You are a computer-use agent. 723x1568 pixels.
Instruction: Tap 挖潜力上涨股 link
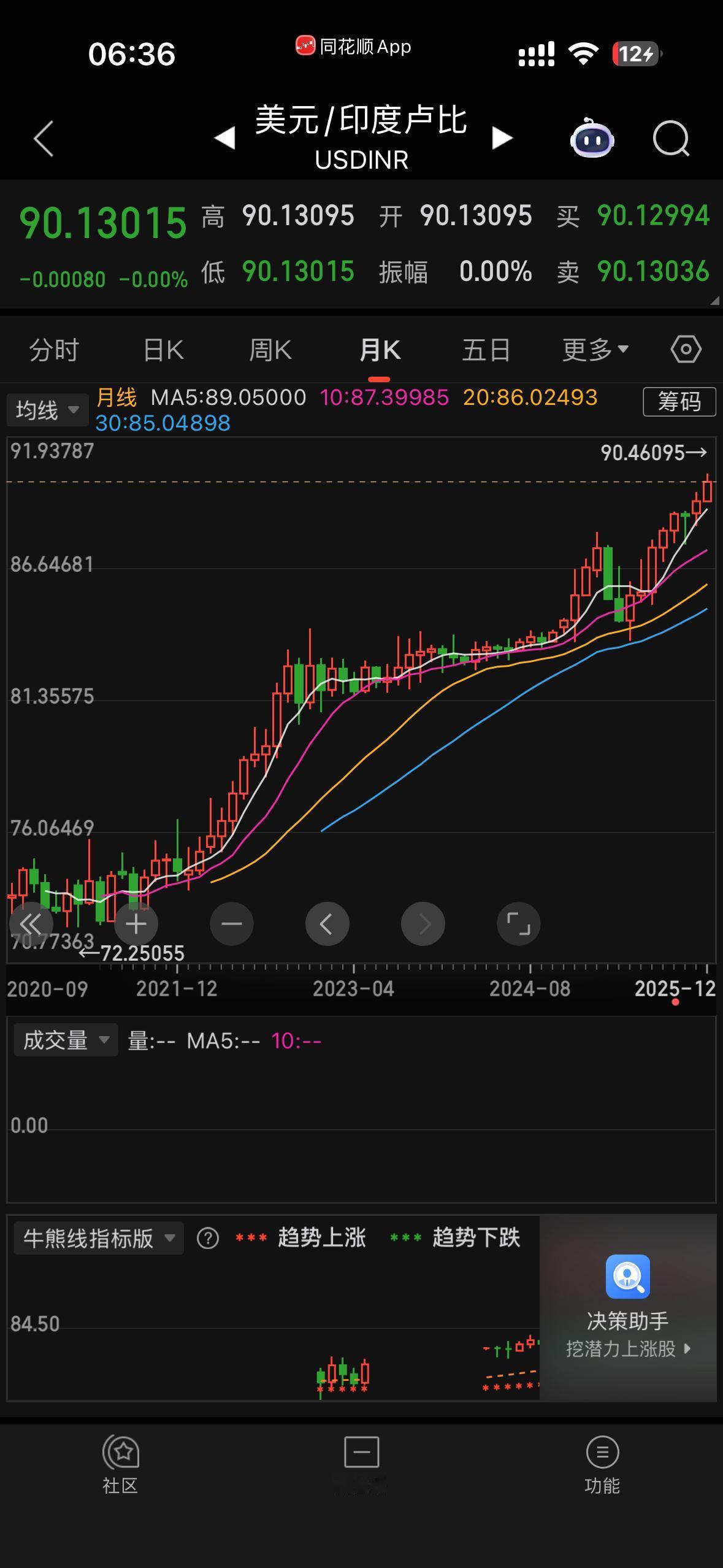tap(628, 1349)
